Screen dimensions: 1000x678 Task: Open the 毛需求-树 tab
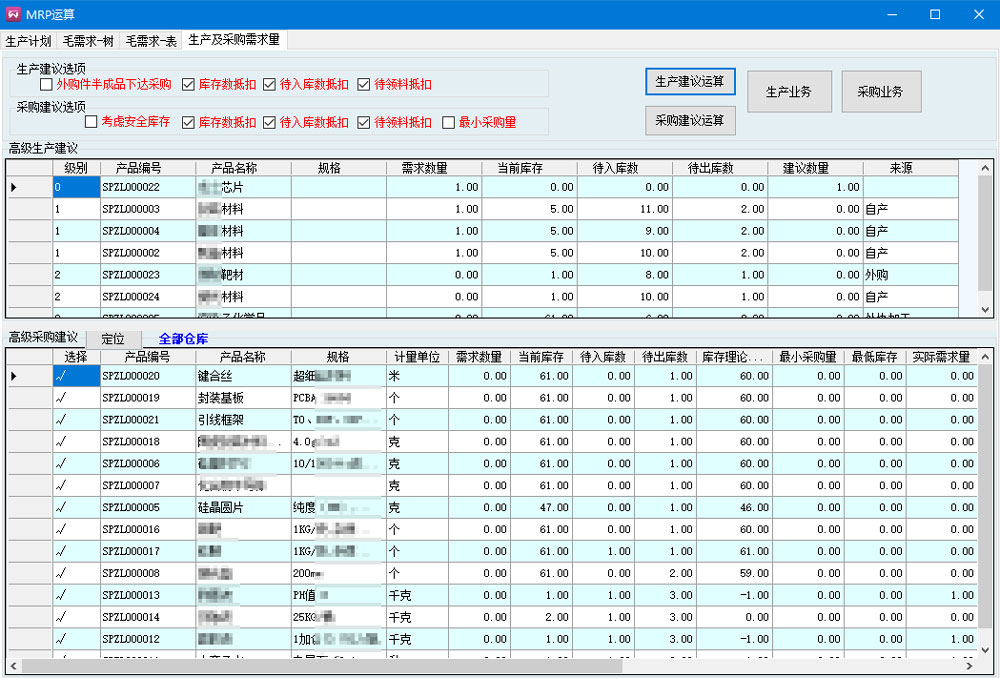point(88,42)
